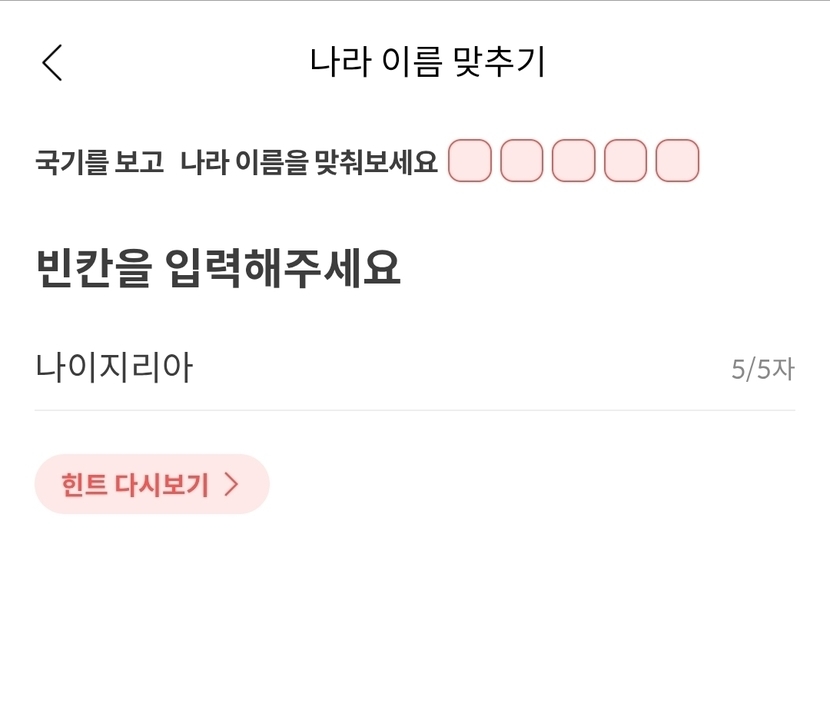Click empty answer field area before 5/5자
The width and height of the screenshot is (830, 723).
tap(461, 368)
